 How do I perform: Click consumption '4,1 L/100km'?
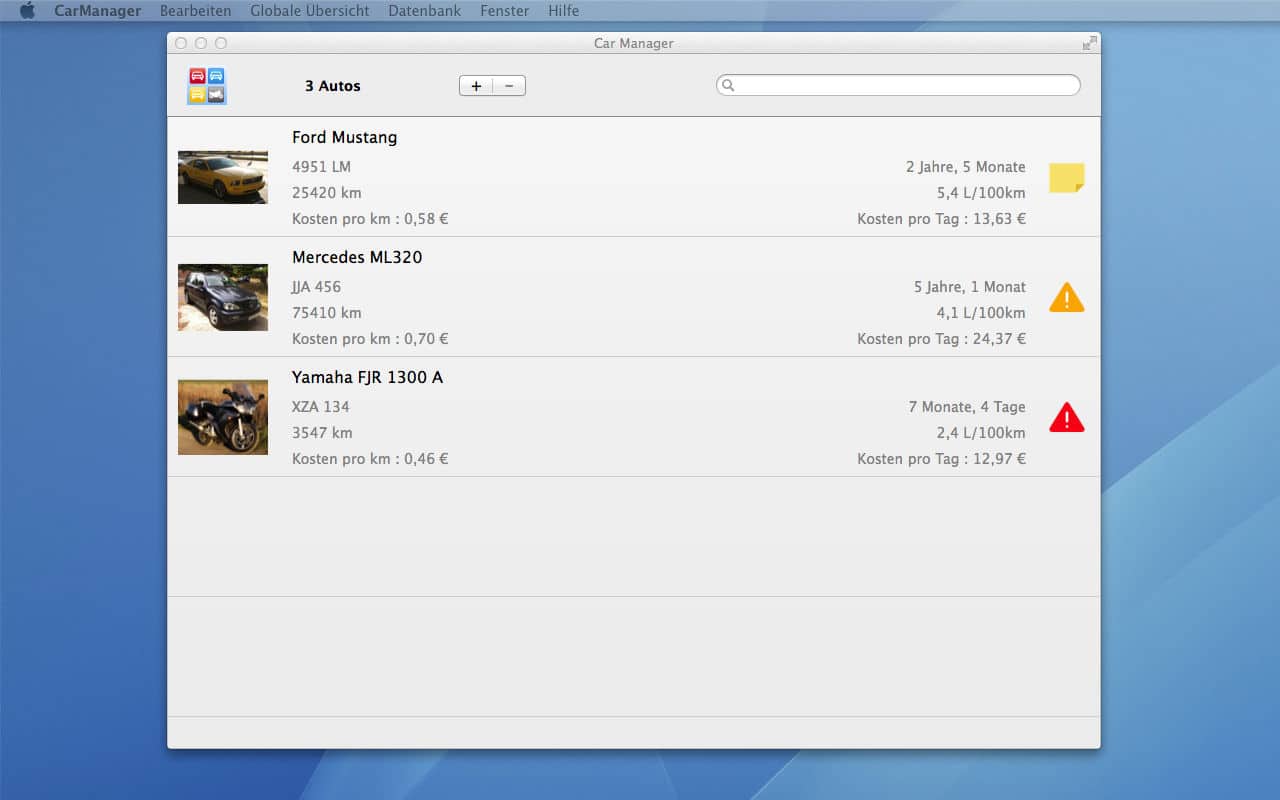[981, 313]
